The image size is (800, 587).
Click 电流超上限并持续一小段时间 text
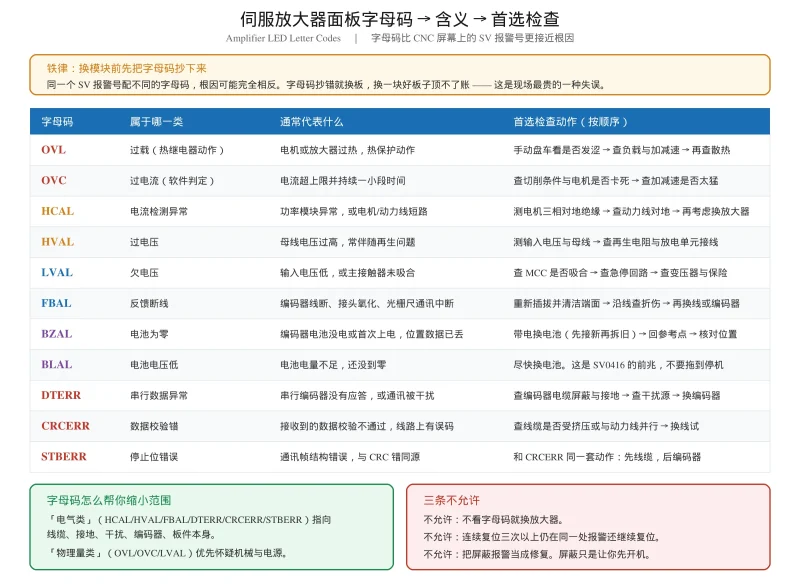click(x=343, y=181)
